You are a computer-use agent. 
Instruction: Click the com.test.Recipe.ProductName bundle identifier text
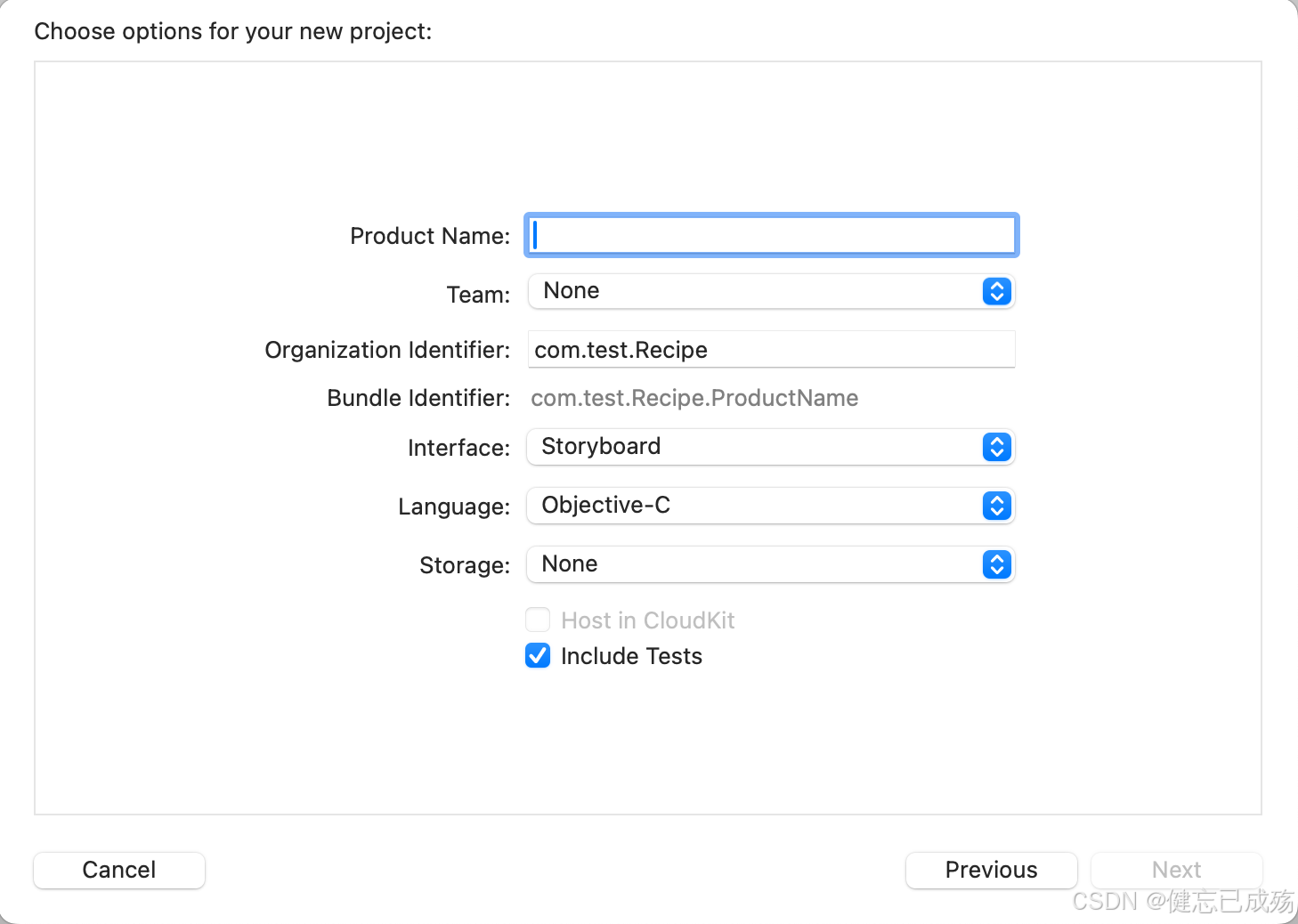[694, 398]
